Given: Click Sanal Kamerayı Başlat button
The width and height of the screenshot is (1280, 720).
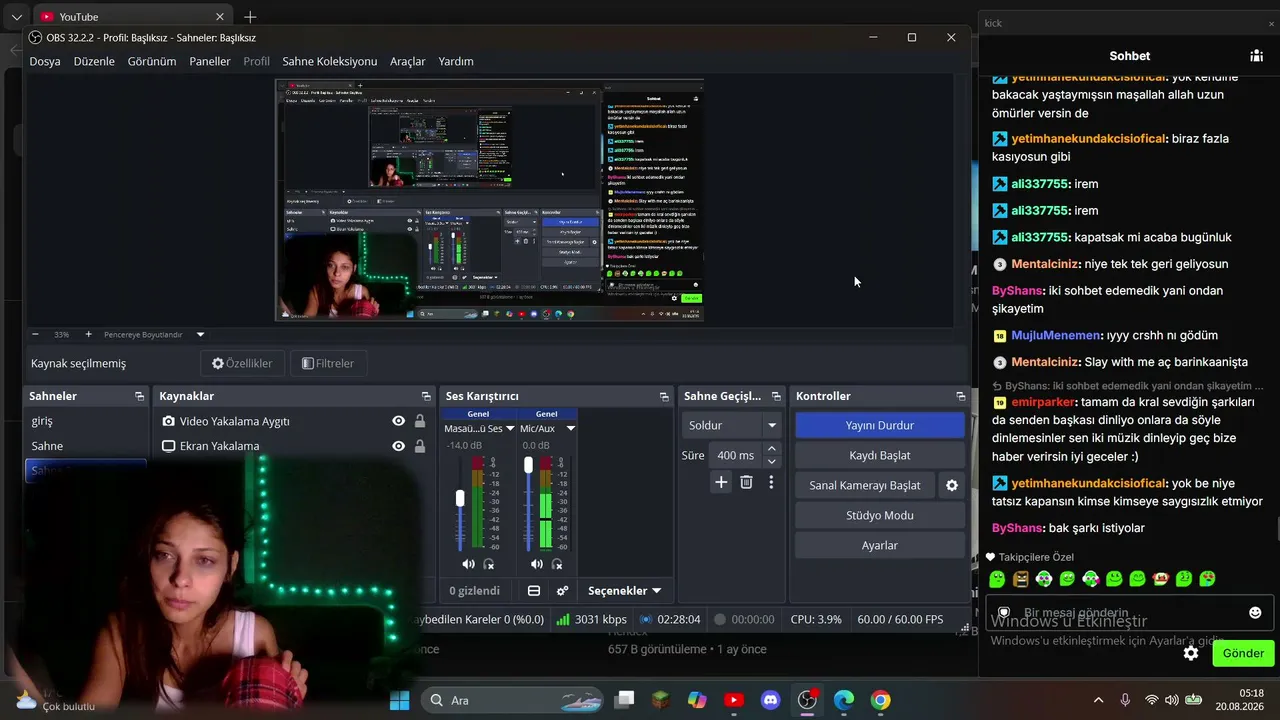Looking at the screenshot, I should pyautogui.click(x=865, y=485).
